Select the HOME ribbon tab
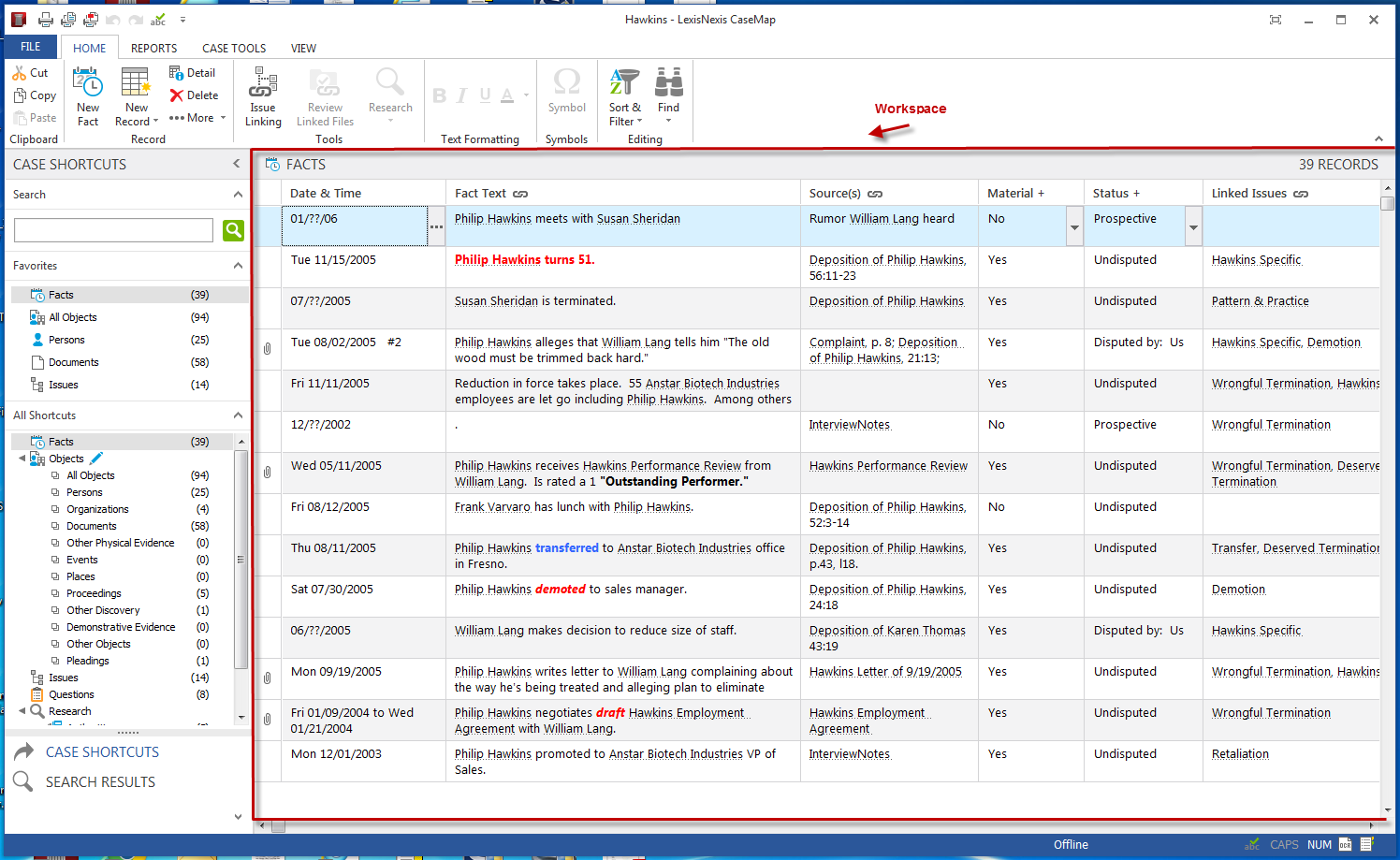Screen dimensions: 1400x860 tap(90, 48)
